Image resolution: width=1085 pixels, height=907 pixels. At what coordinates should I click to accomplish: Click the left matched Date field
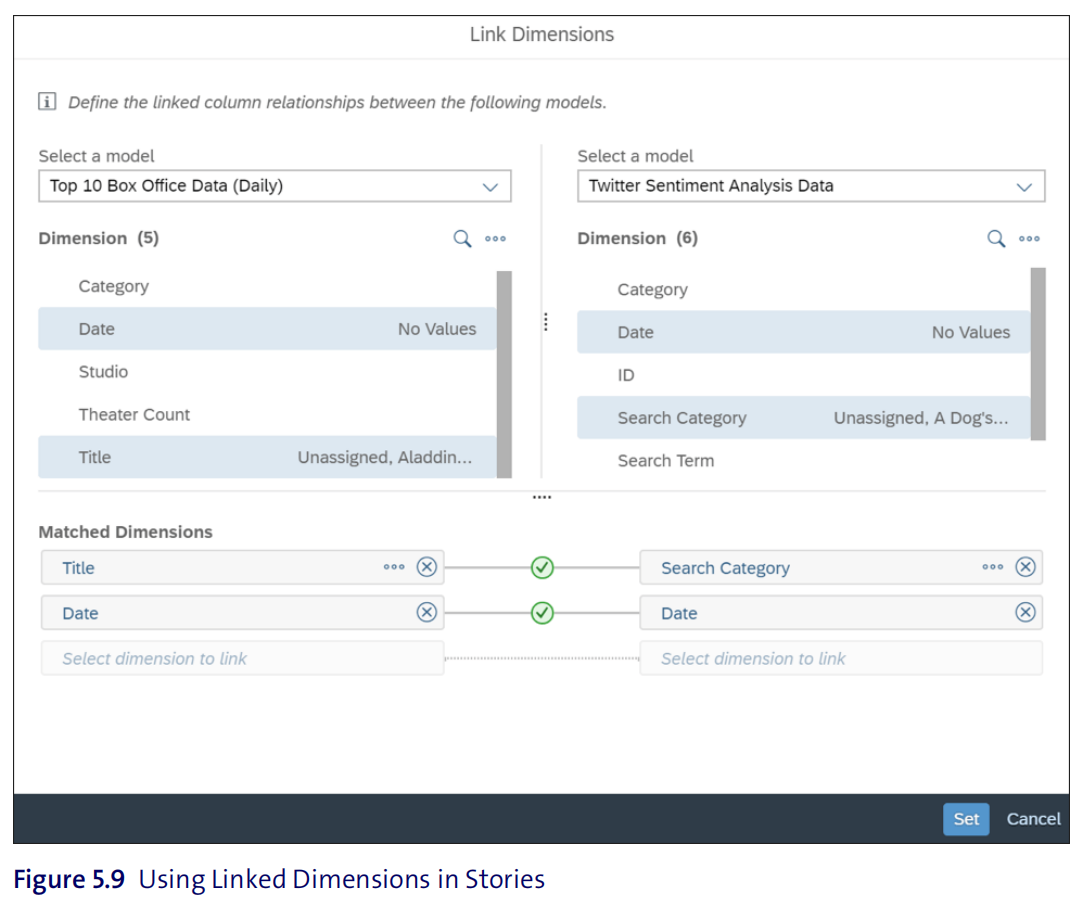[242, 612]
